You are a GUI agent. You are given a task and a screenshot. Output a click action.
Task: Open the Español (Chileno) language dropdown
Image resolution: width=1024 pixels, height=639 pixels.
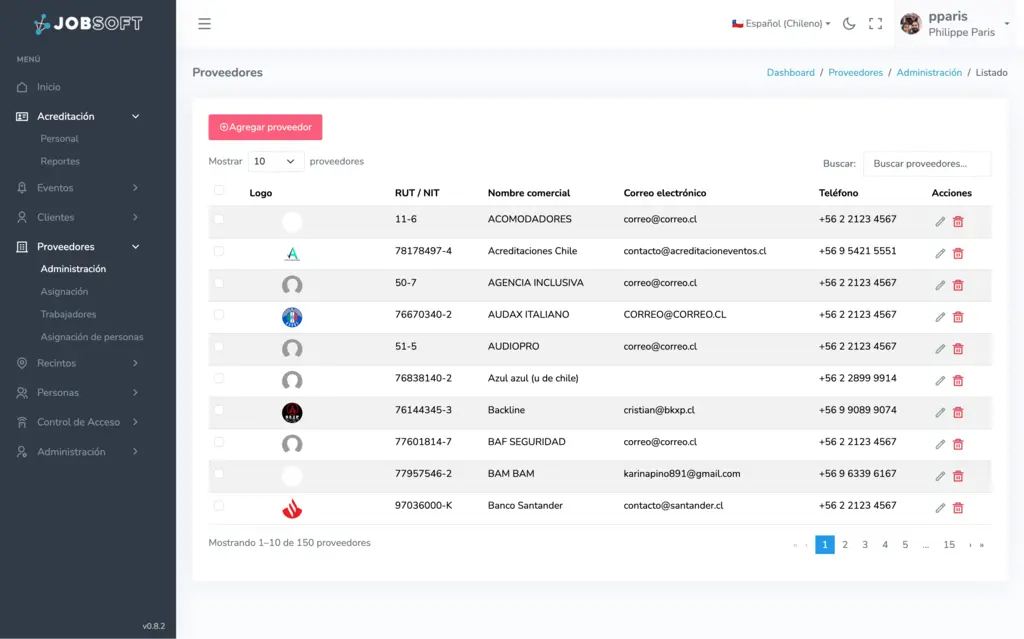click(x=781, y=24)
